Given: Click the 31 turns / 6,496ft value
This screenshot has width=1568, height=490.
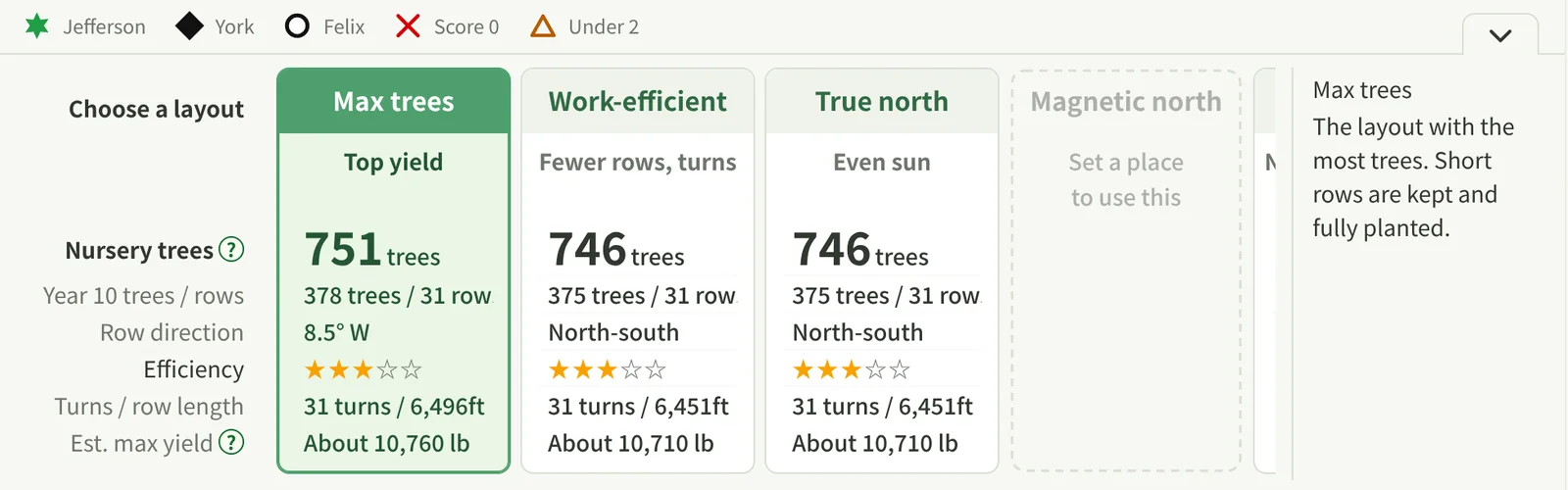Looking at the screenshot, I should (394, 407).
